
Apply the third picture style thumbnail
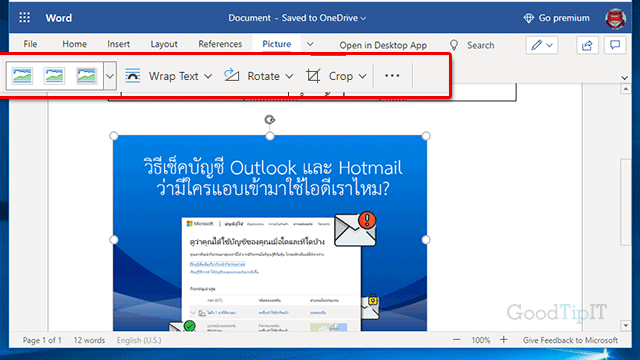[87, 76]
